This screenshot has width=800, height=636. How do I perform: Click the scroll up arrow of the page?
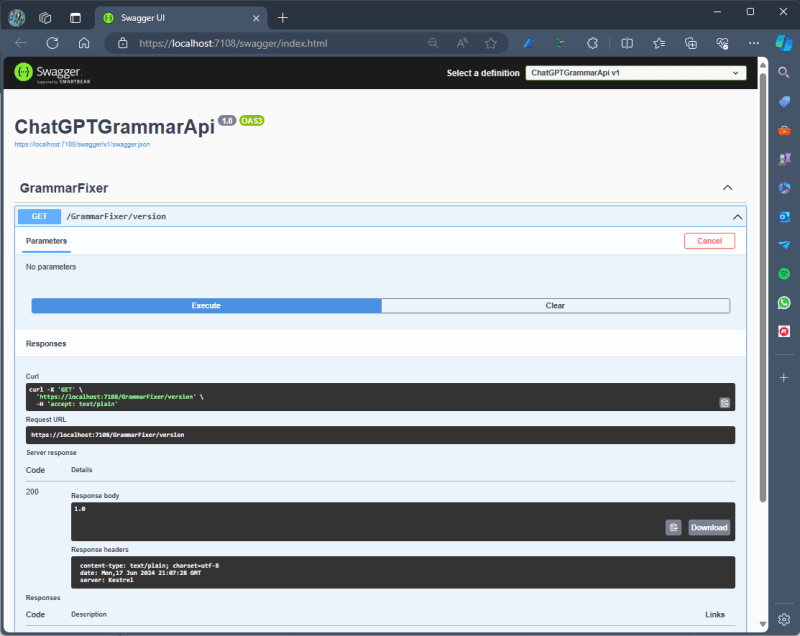click(763, 65)
